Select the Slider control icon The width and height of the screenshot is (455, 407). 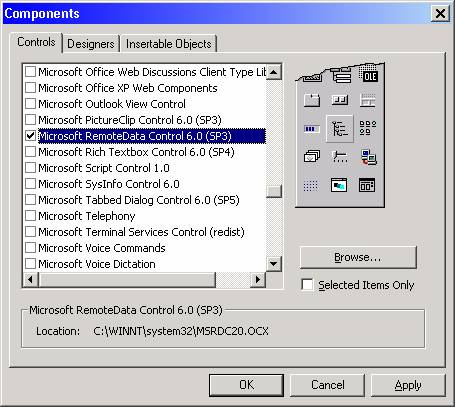tap(340, 156)
